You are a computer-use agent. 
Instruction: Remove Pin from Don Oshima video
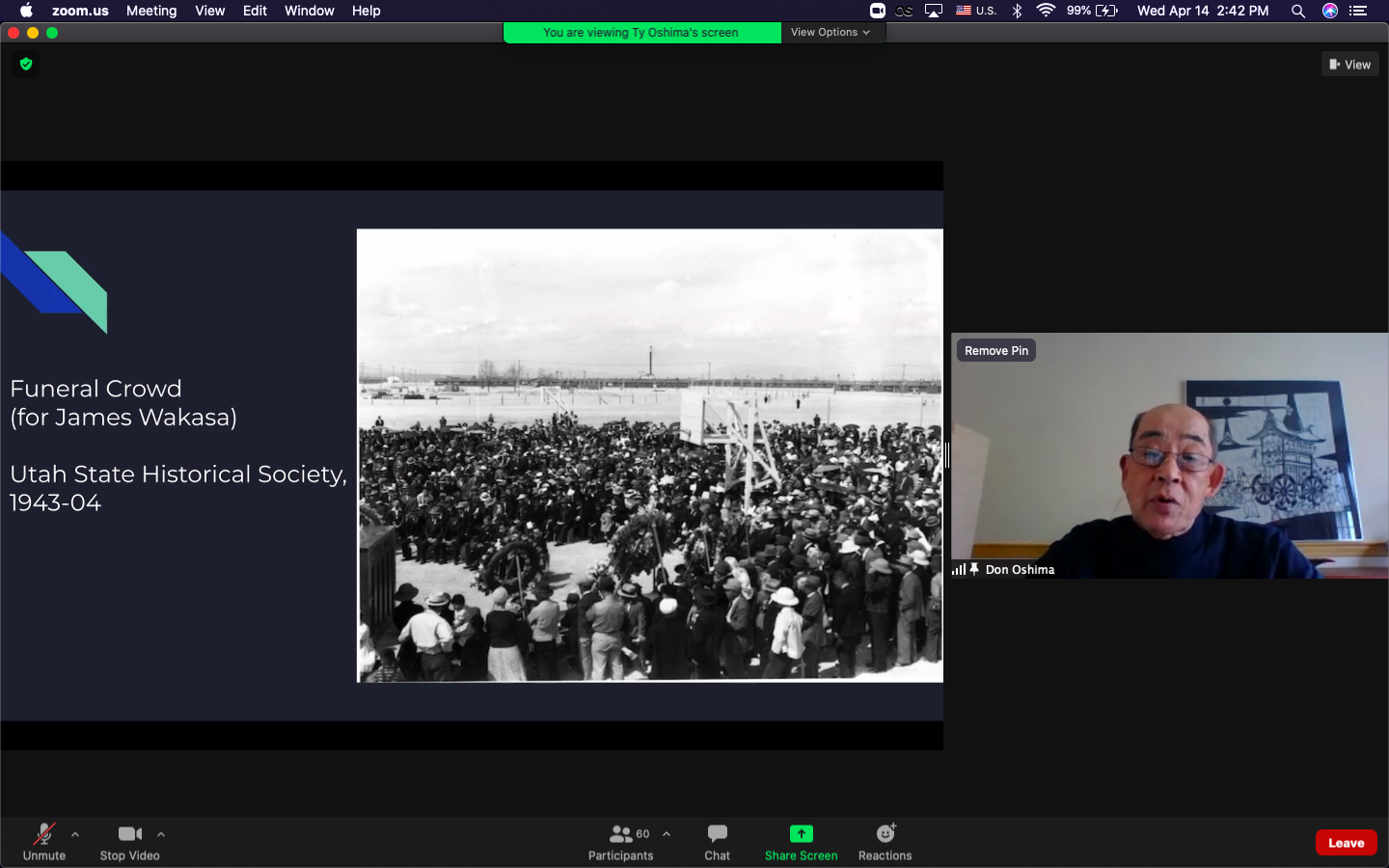point(995,350)
